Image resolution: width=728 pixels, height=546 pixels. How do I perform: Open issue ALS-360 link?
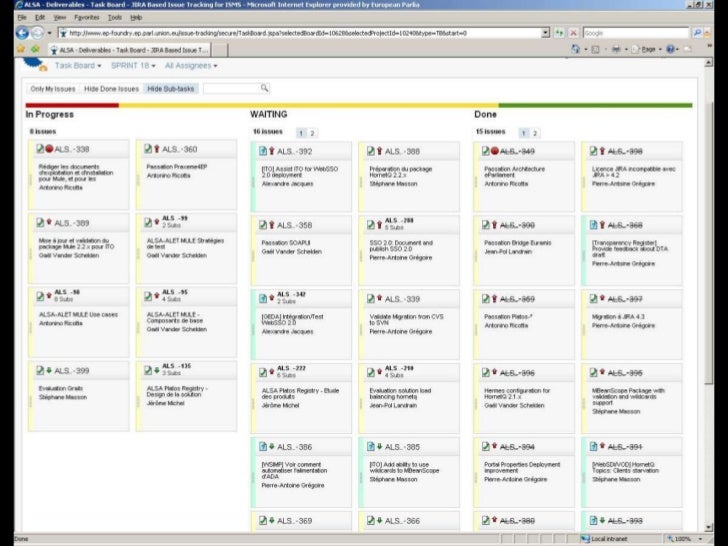click(179, 149)
